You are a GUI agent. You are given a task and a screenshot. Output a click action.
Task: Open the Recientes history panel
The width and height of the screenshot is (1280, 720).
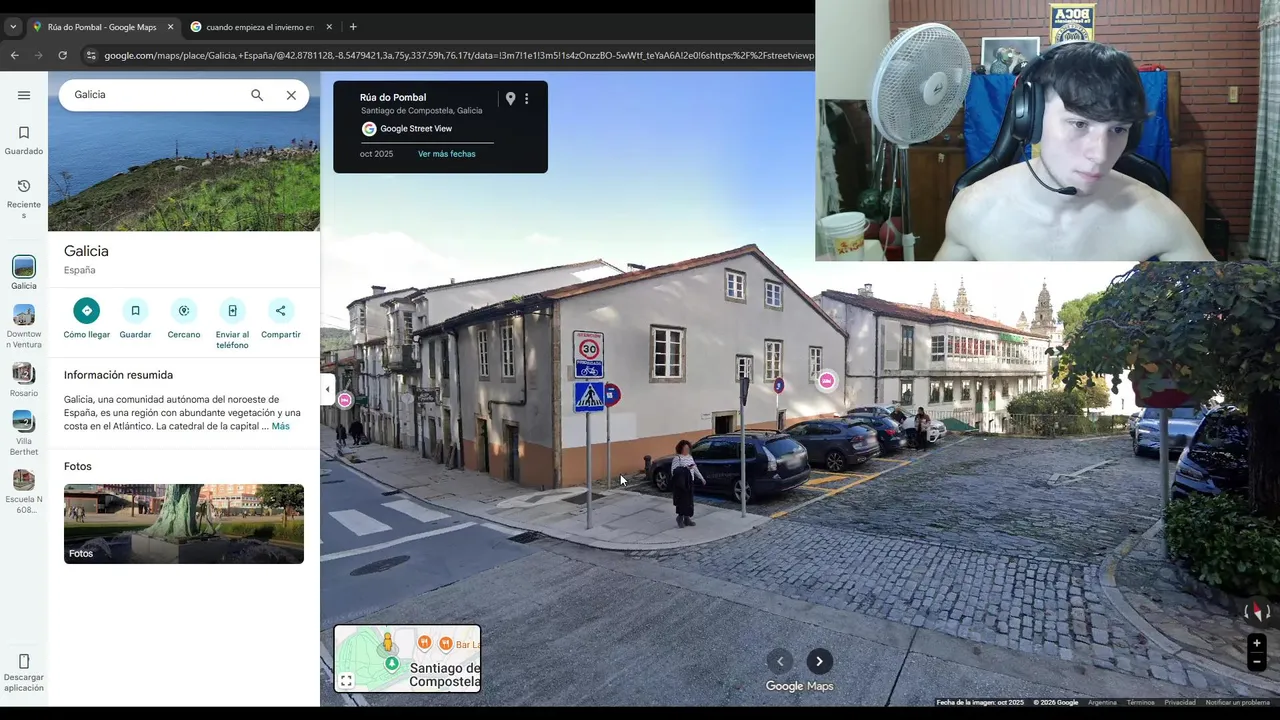[24, 198]
